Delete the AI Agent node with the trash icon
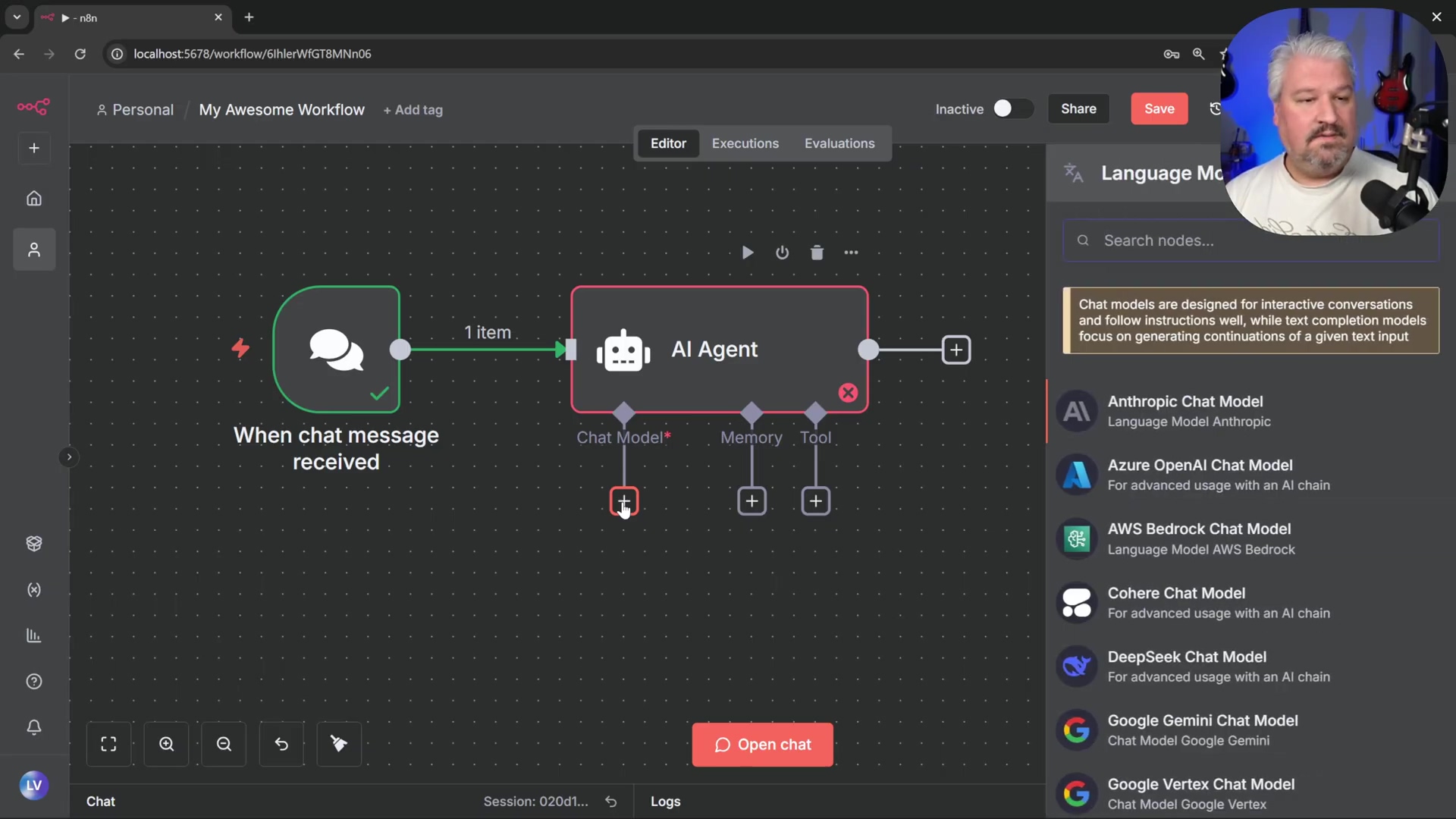 point(817,253)
